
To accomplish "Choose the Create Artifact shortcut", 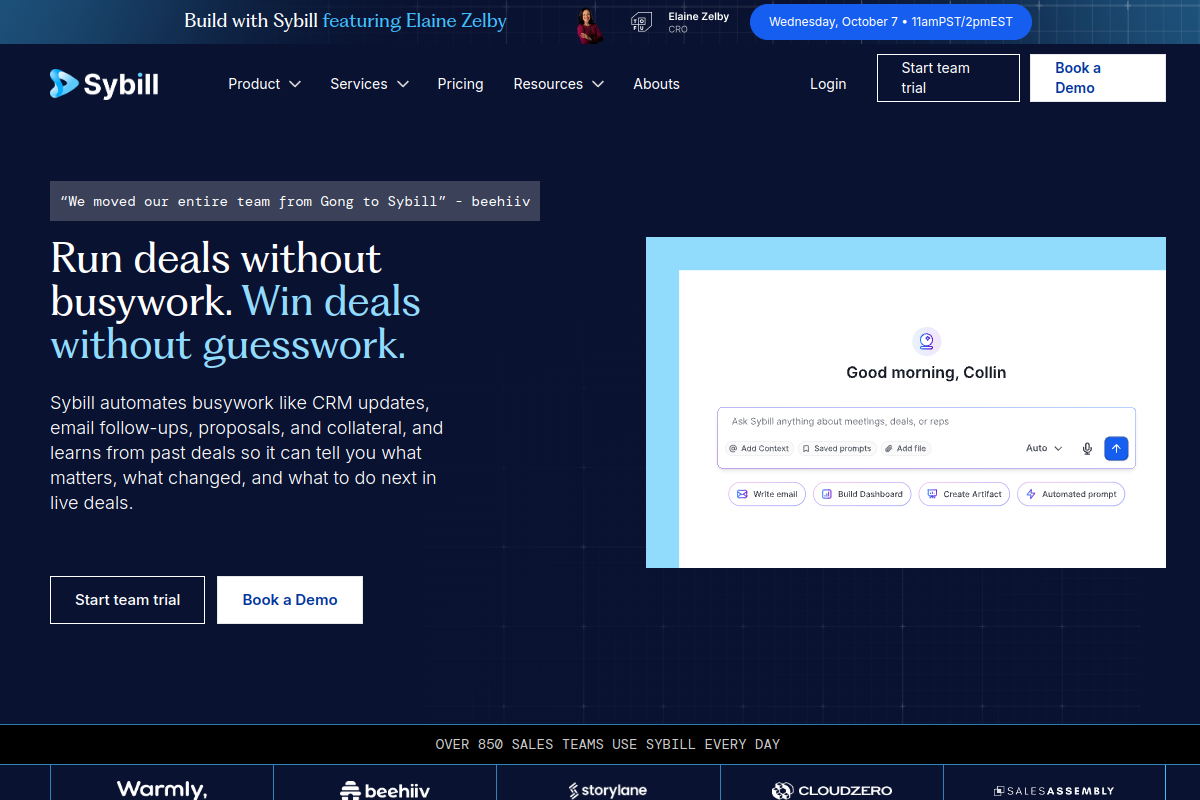I will tap(964, 494).
